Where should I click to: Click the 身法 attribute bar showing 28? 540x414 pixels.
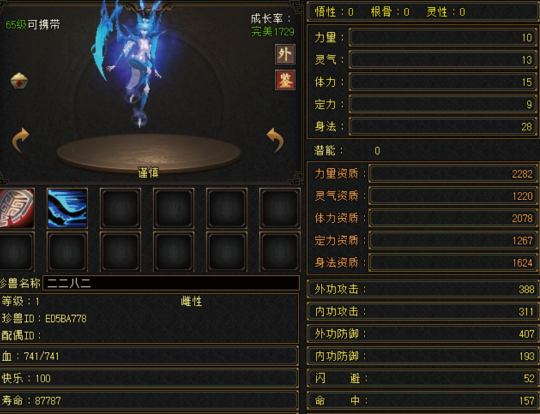(443, 126)
